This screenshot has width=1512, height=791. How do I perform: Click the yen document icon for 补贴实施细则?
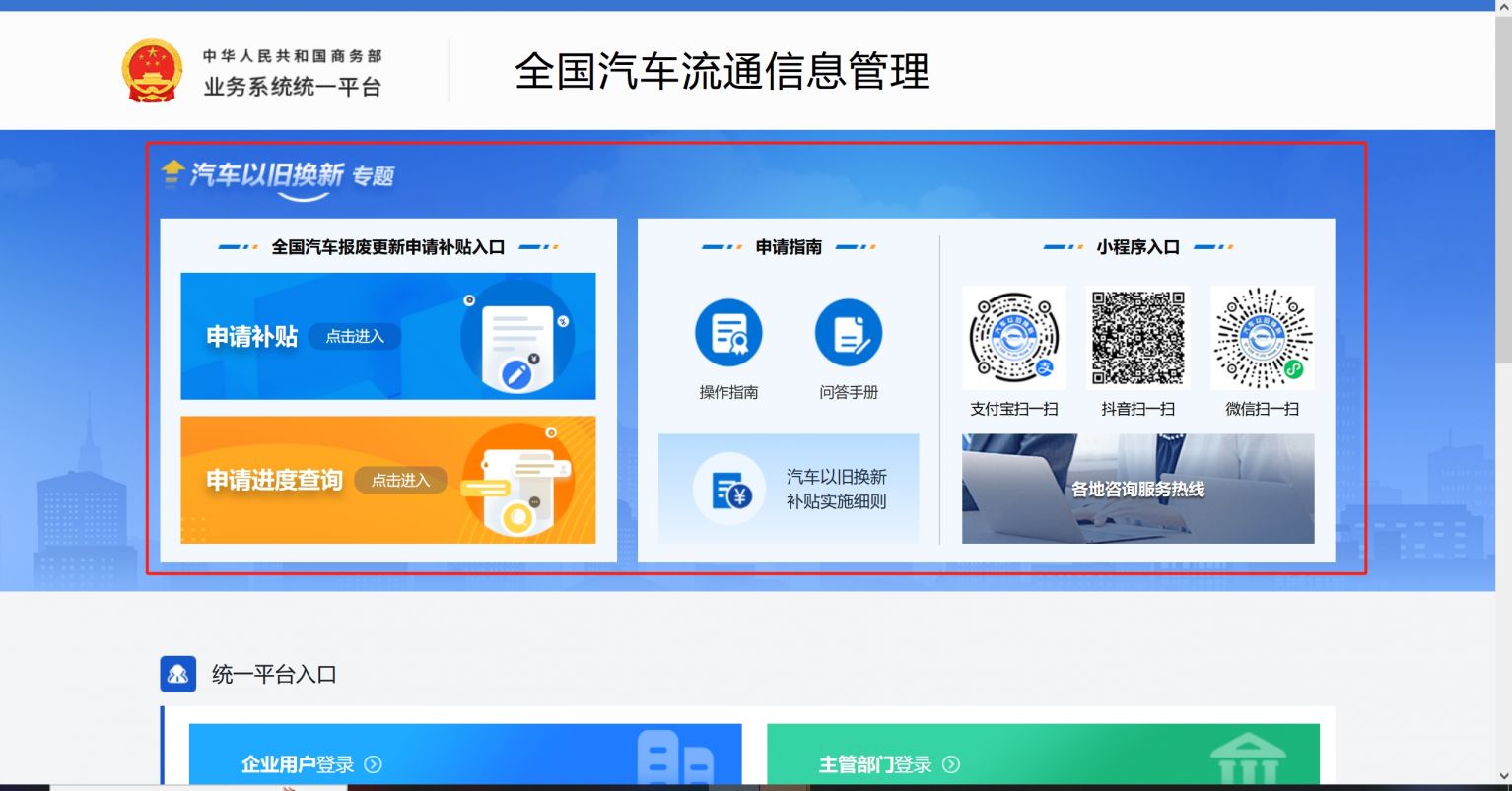(728, 490)
